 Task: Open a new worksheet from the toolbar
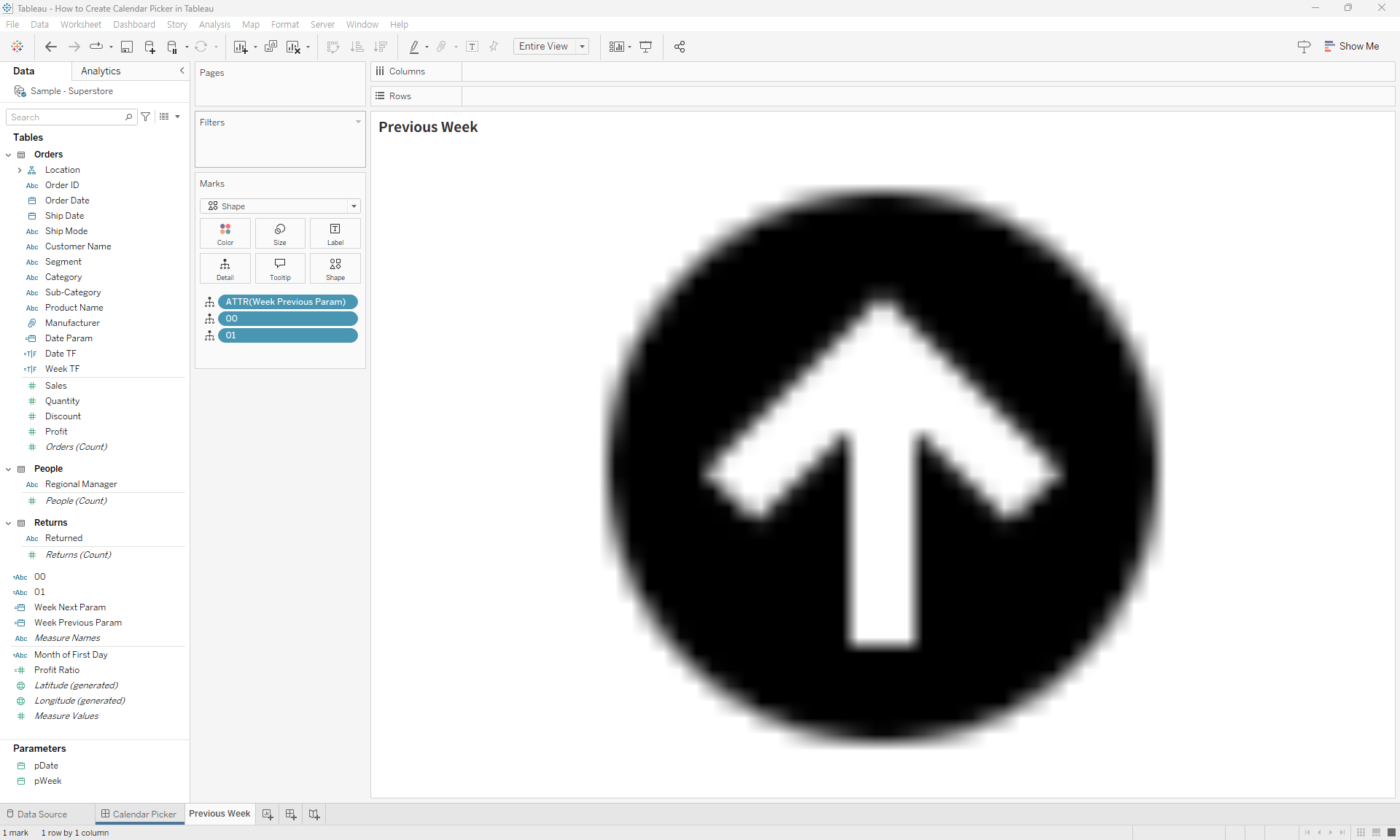[241, 47]
